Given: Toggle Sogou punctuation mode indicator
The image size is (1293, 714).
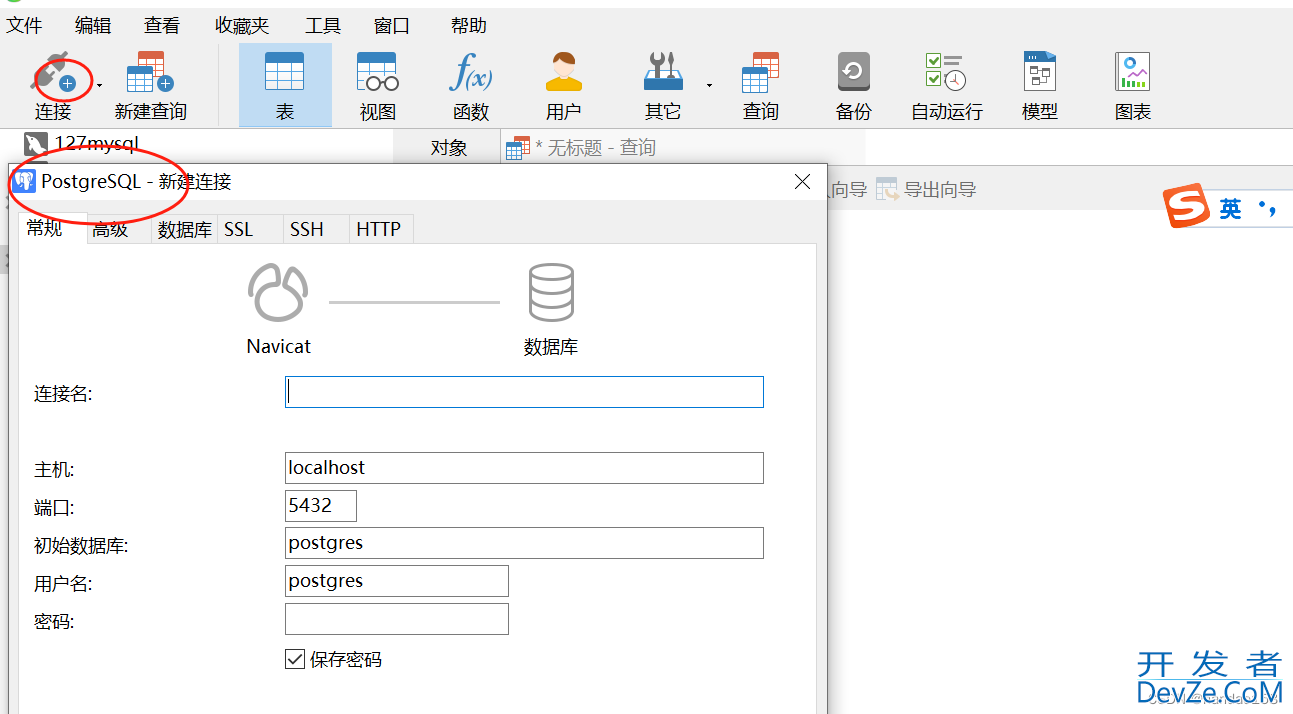Looking at the screenshot, I should point(1268,209).
